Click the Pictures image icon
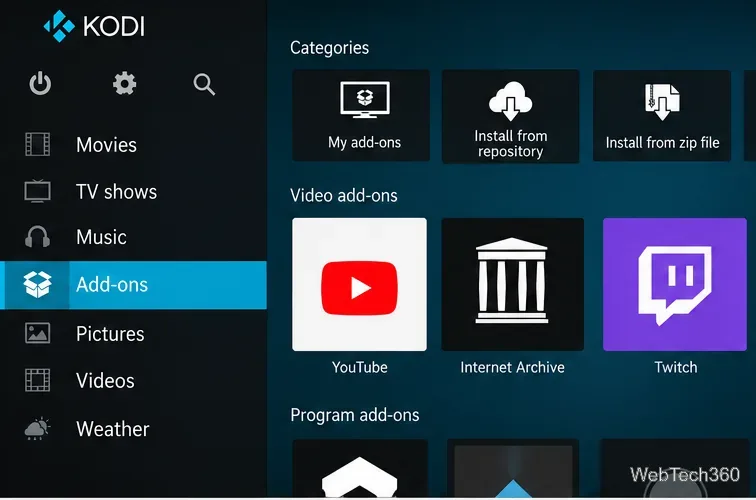 pos(38,333)
